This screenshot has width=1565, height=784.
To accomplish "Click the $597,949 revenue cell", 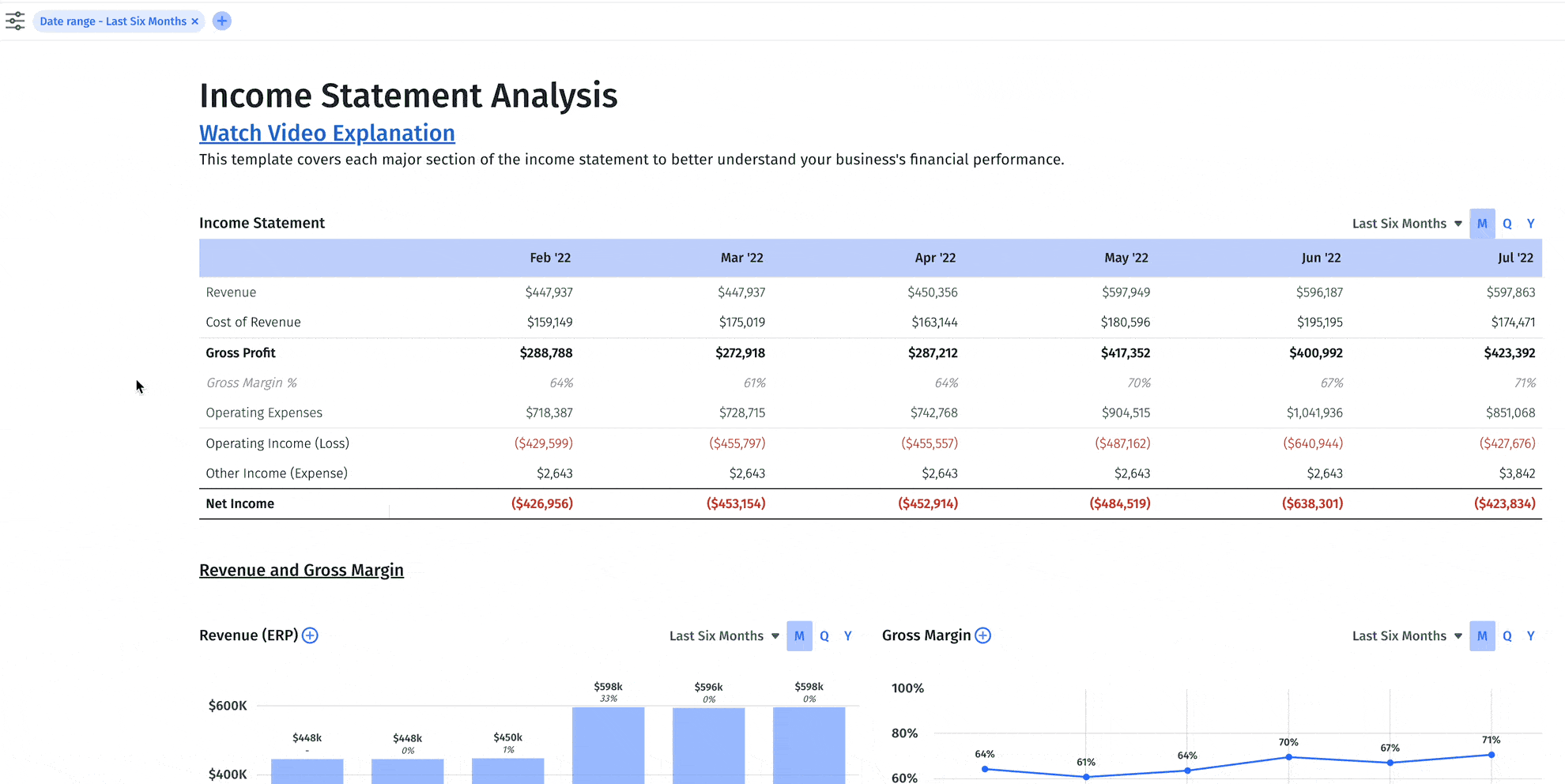I will tap(1126, 292).
